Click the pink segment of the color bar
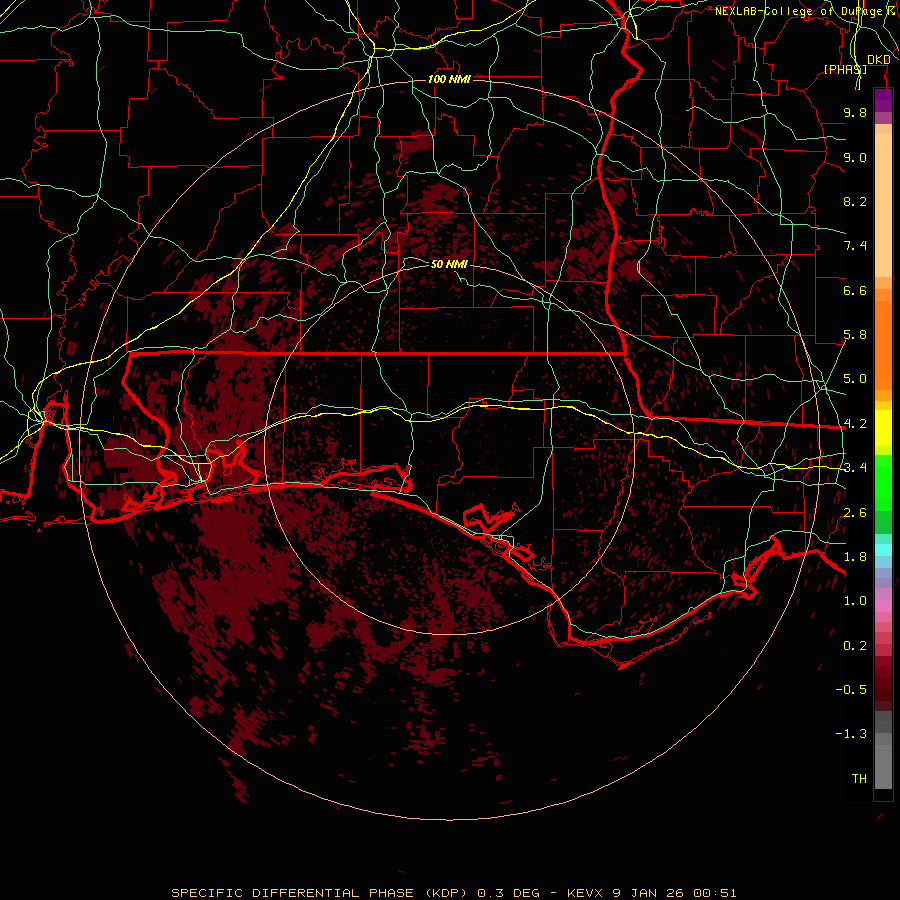The width and height of the screenshot is (900, 900). point(883,606)
